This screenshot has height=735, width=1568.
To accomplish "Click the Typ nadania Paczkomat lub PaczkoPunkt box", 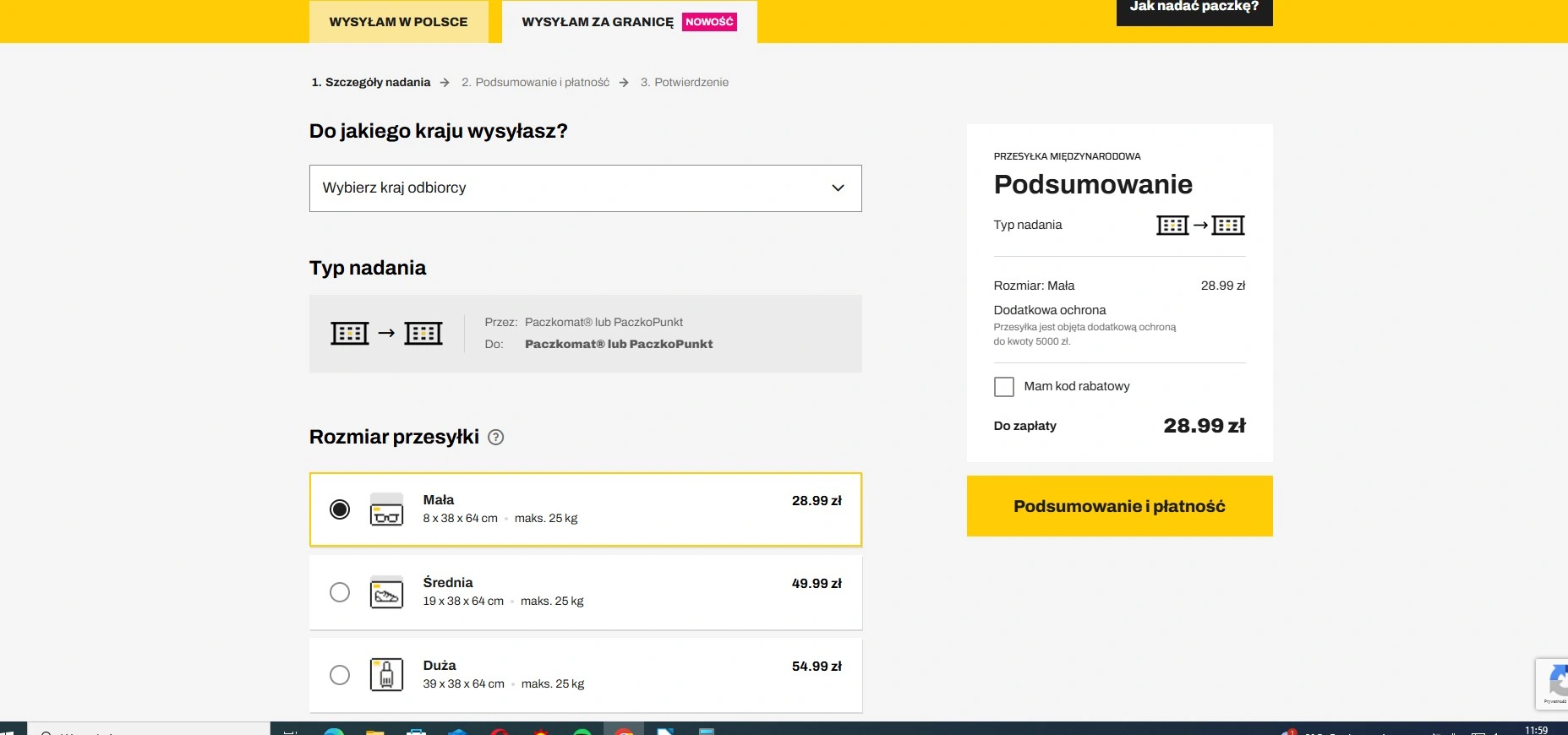I will (585, 334).
